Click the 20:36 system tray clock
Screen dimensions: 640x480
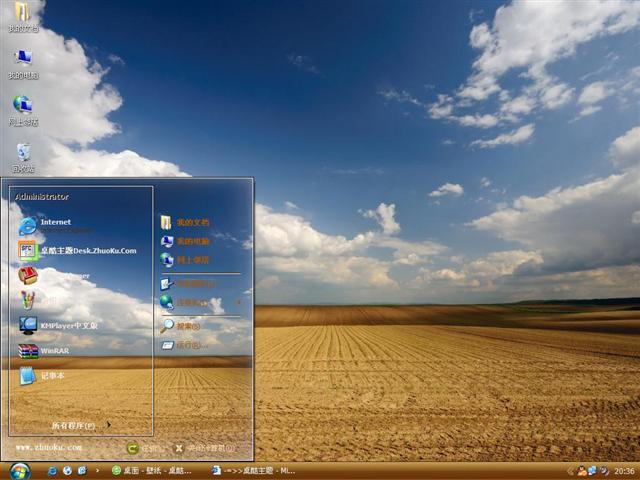pos(624,470)
